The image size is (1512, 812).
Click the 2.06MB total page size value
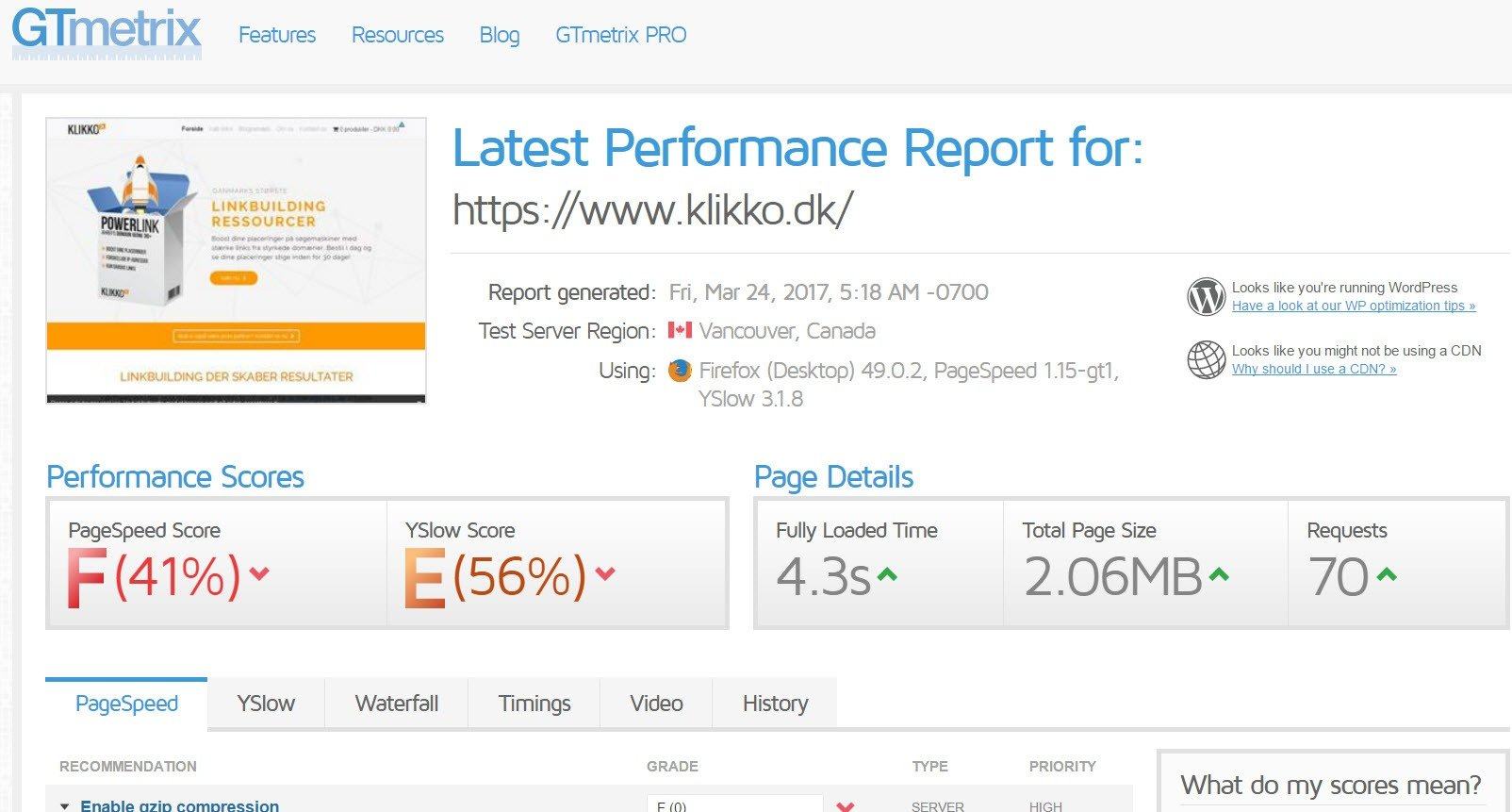coord(1113,576)
